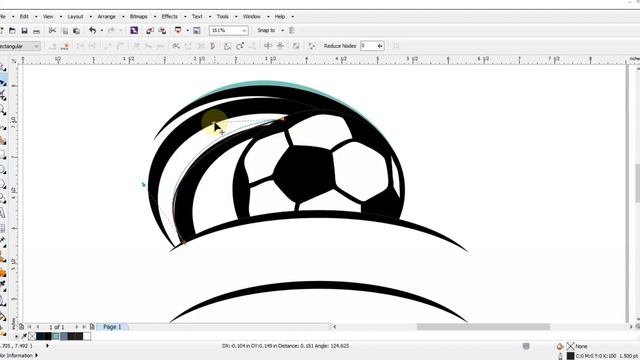Select the white swatch in document palette

tap(87, 336)
